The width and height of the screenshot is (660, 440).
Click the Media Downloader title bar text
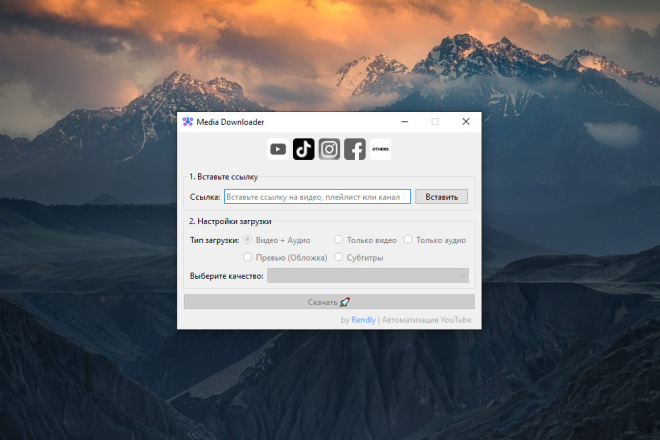(x=230, y=122)
